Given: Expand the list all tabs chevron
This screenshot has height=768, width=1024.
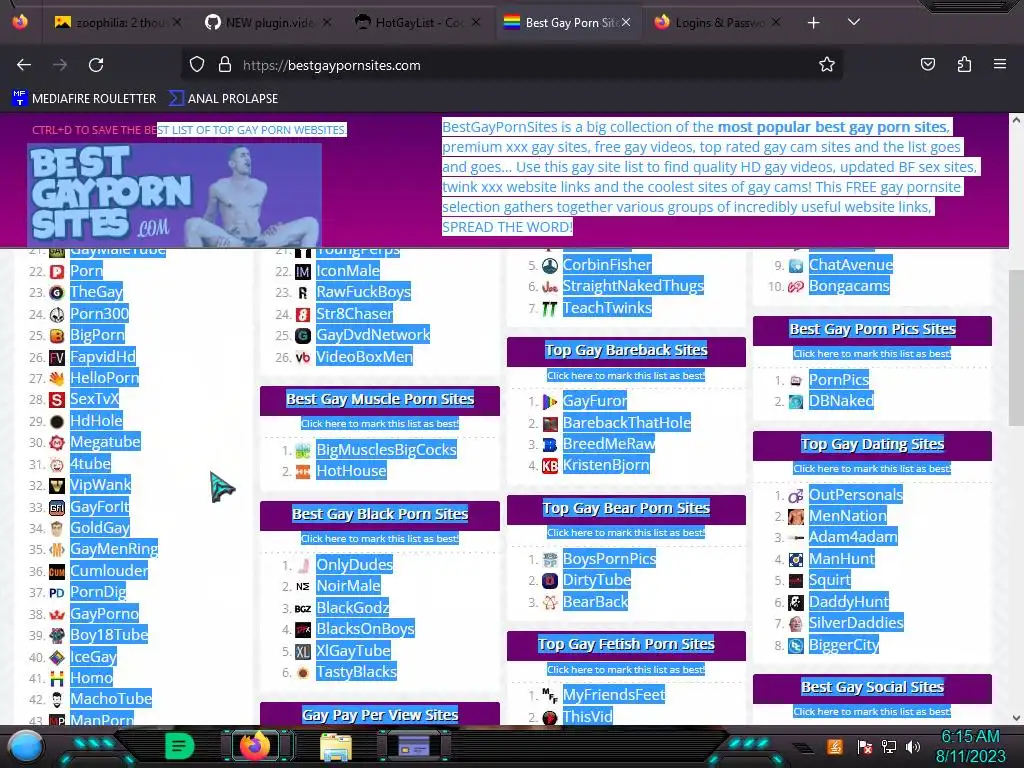Looking at the screenshot, I should [854, 22].
